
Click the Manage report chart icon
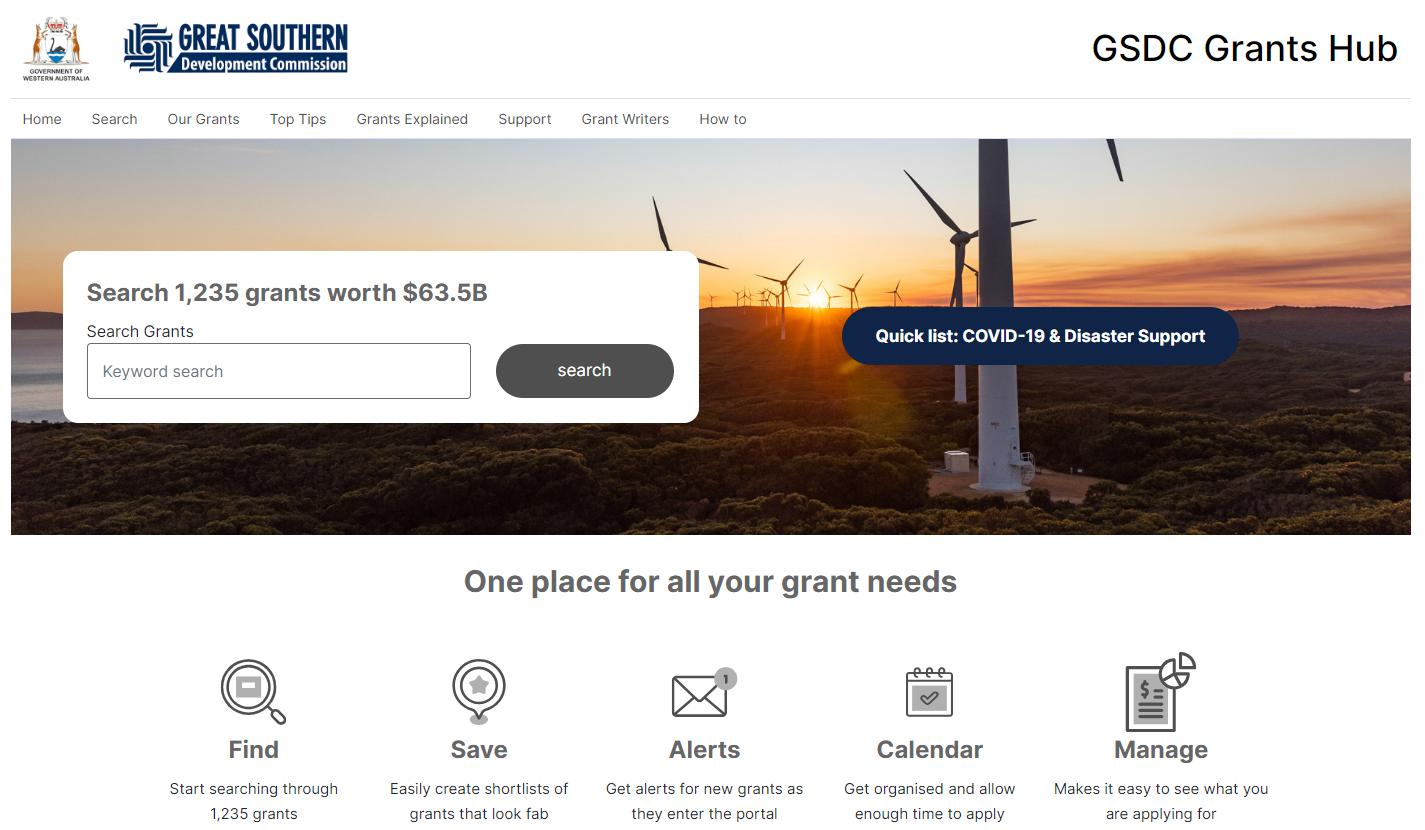1159,692
